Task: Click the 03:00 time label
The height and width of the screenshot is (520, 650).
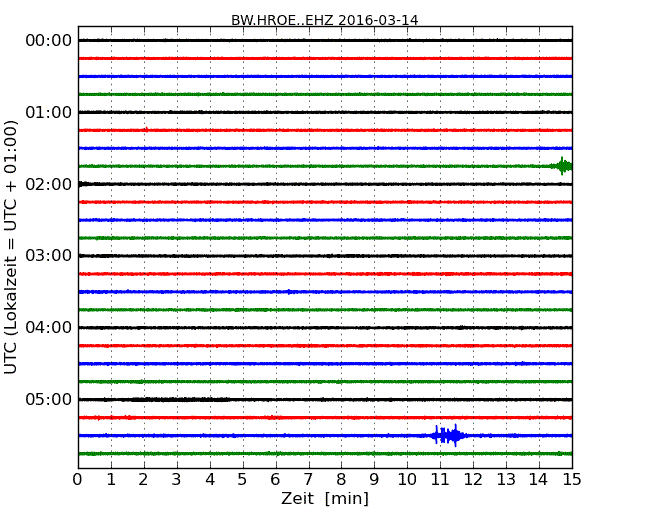Action: tap(49, 255)
